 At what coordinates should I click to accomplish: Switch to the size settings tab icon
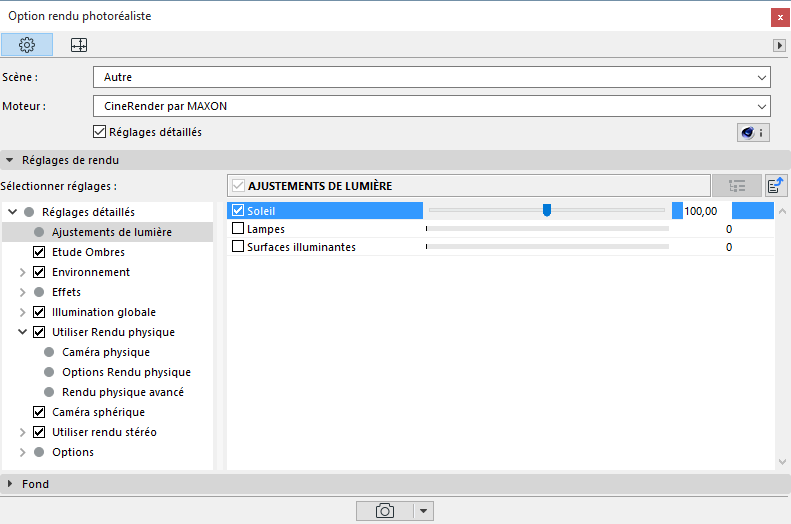(x=79, y=45)
